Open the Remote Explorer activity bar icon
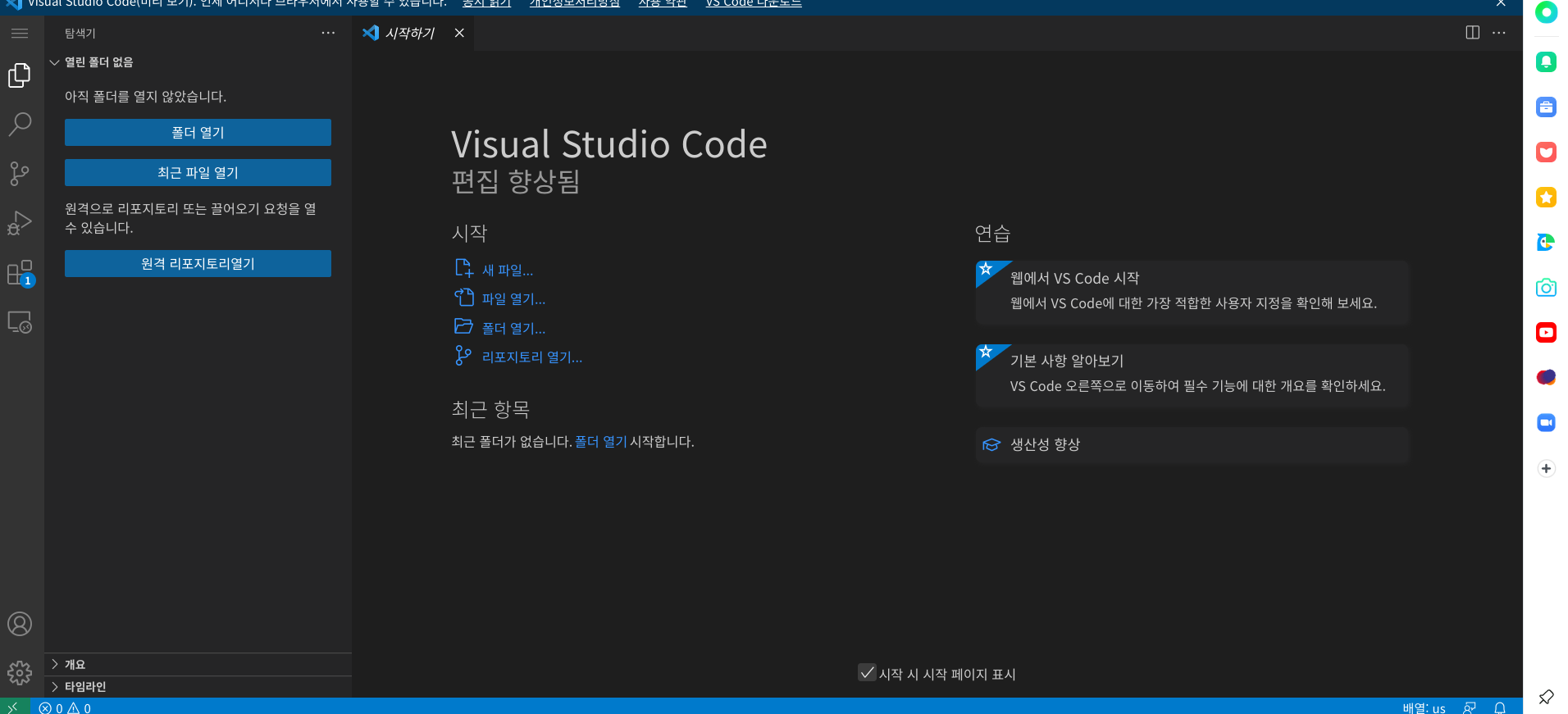The height and width of the screenshot is (714, 1568). pos(20,322)
